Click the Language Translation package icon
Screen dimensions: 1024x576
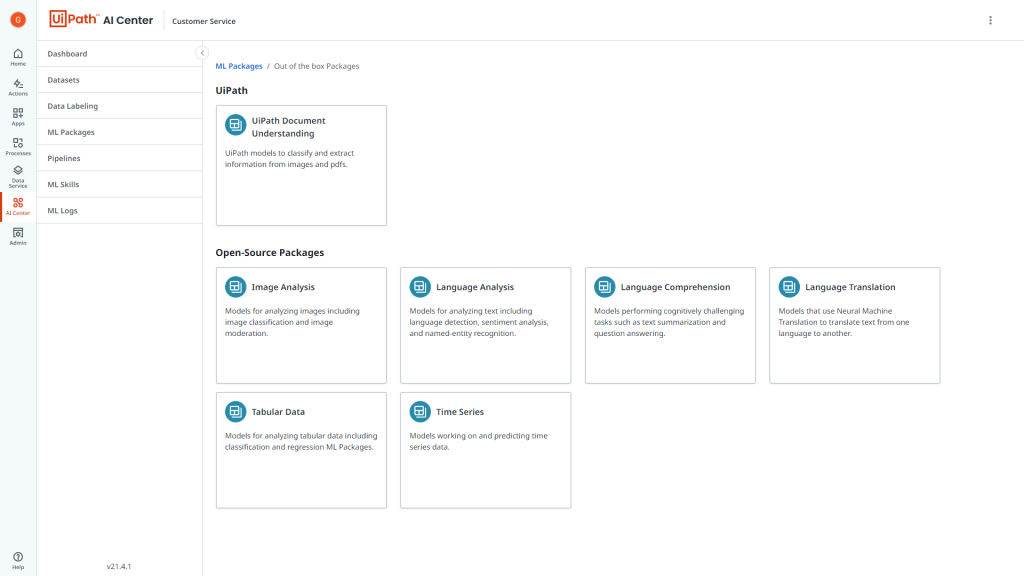point(789,287)
